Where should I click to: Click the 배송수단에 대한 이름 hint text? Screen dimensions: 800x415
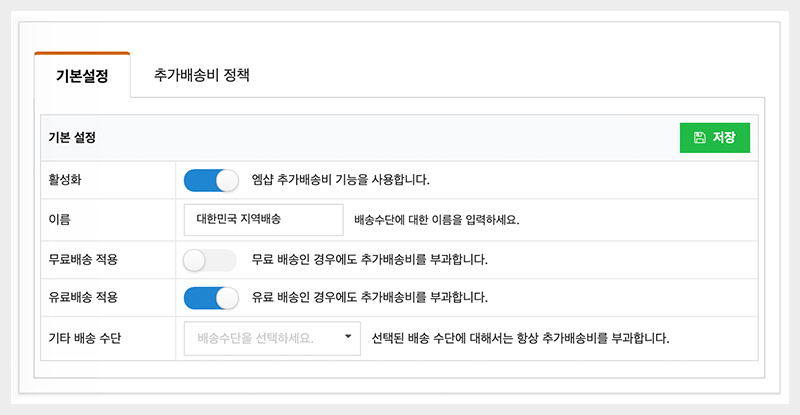coord(437,220)
